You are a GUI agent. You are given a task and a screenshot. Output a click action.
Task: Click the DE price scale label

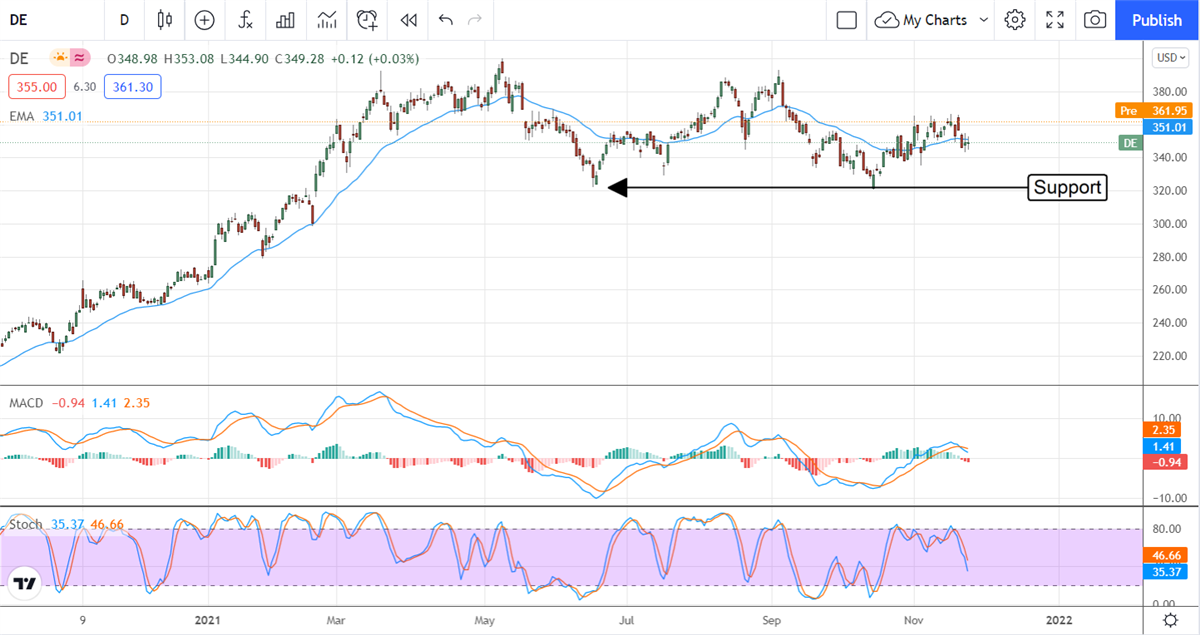click(1130, 143)
